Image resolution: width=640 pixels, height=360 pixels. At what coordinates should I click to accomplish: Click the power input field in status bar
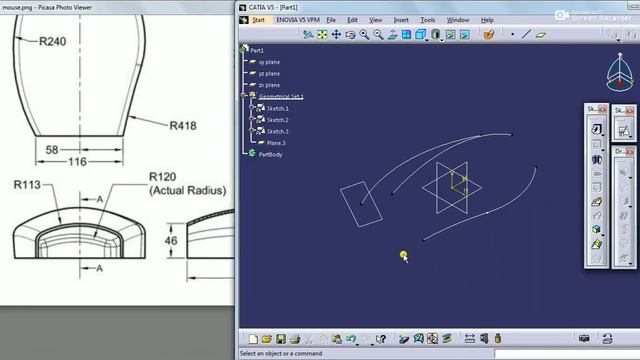pyautogui.click(x=567, y=353)
